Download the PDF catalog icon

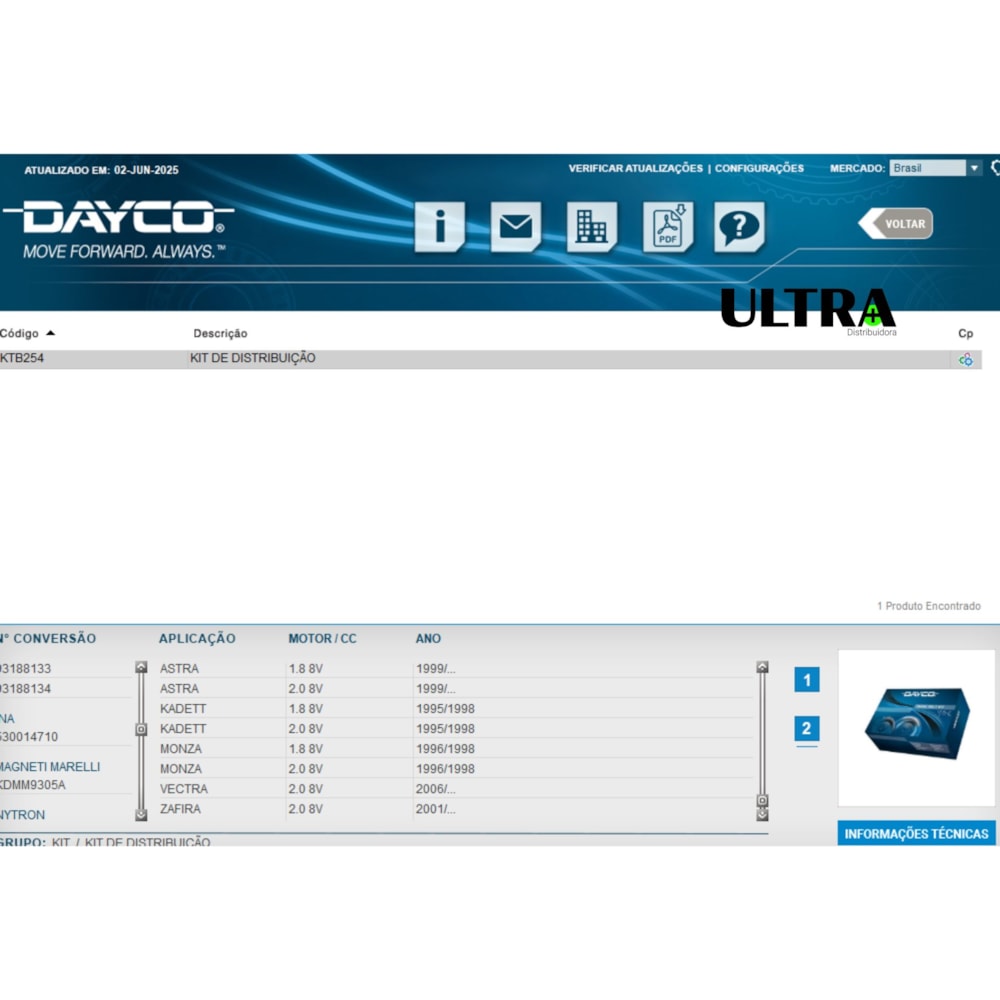668,226
